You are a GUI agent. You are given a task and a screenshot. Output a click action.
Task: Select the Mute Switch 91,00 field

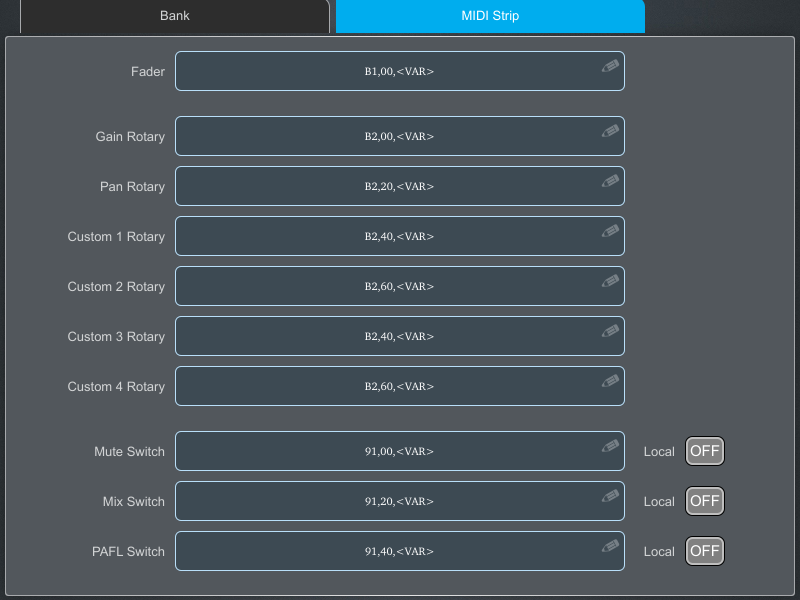click(400, 451)
